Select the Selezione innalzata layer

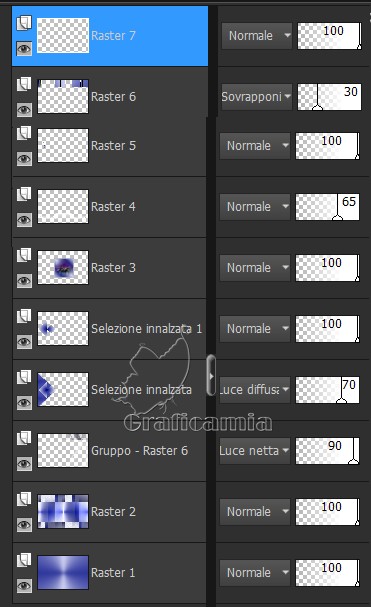tap(110, 390)
